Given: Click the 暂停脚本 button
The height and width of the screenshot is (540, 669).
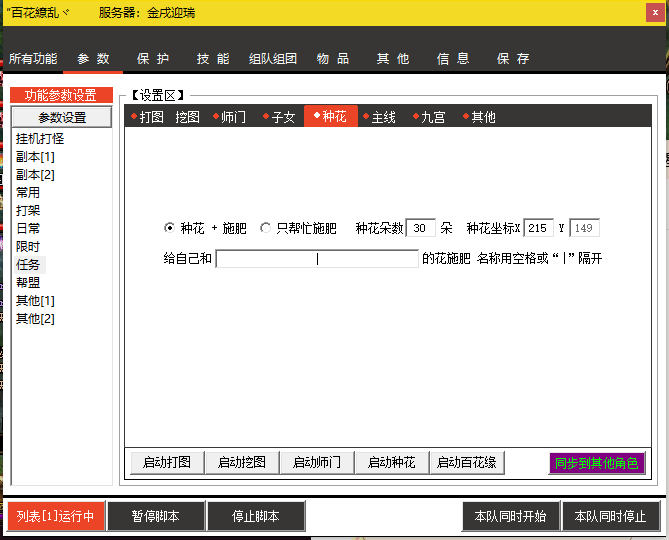Looking at the screenshot, I should click(x=156, y=516).
